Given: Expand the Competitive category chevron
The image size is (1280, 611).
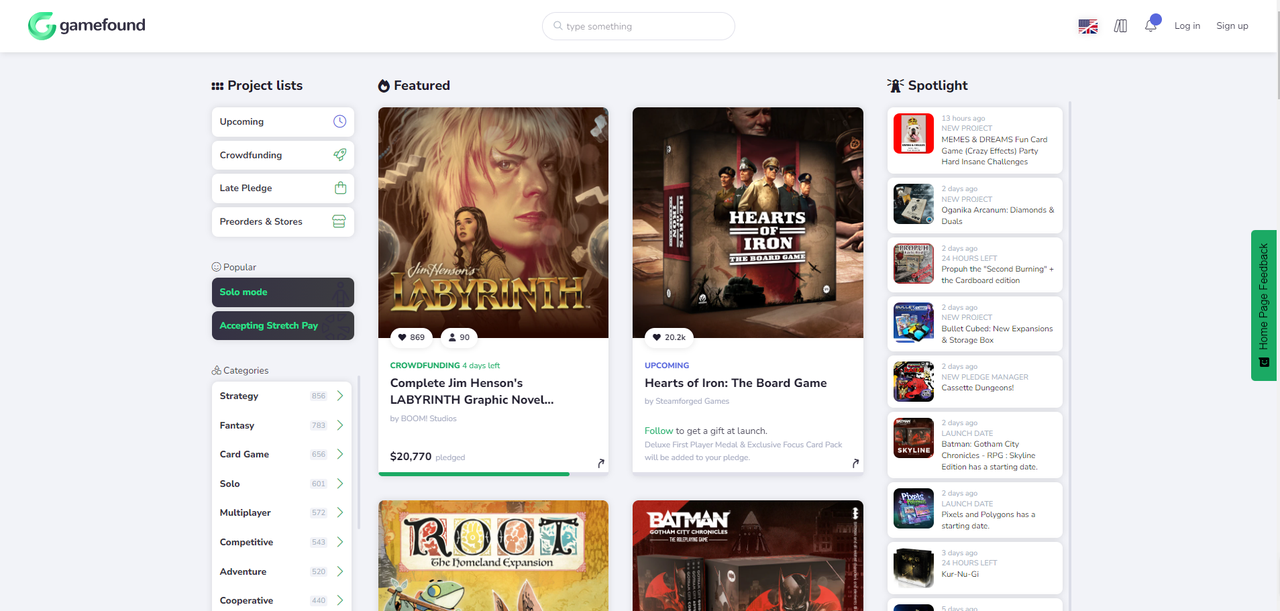Looking at the screenshot, I should point(340,542).
